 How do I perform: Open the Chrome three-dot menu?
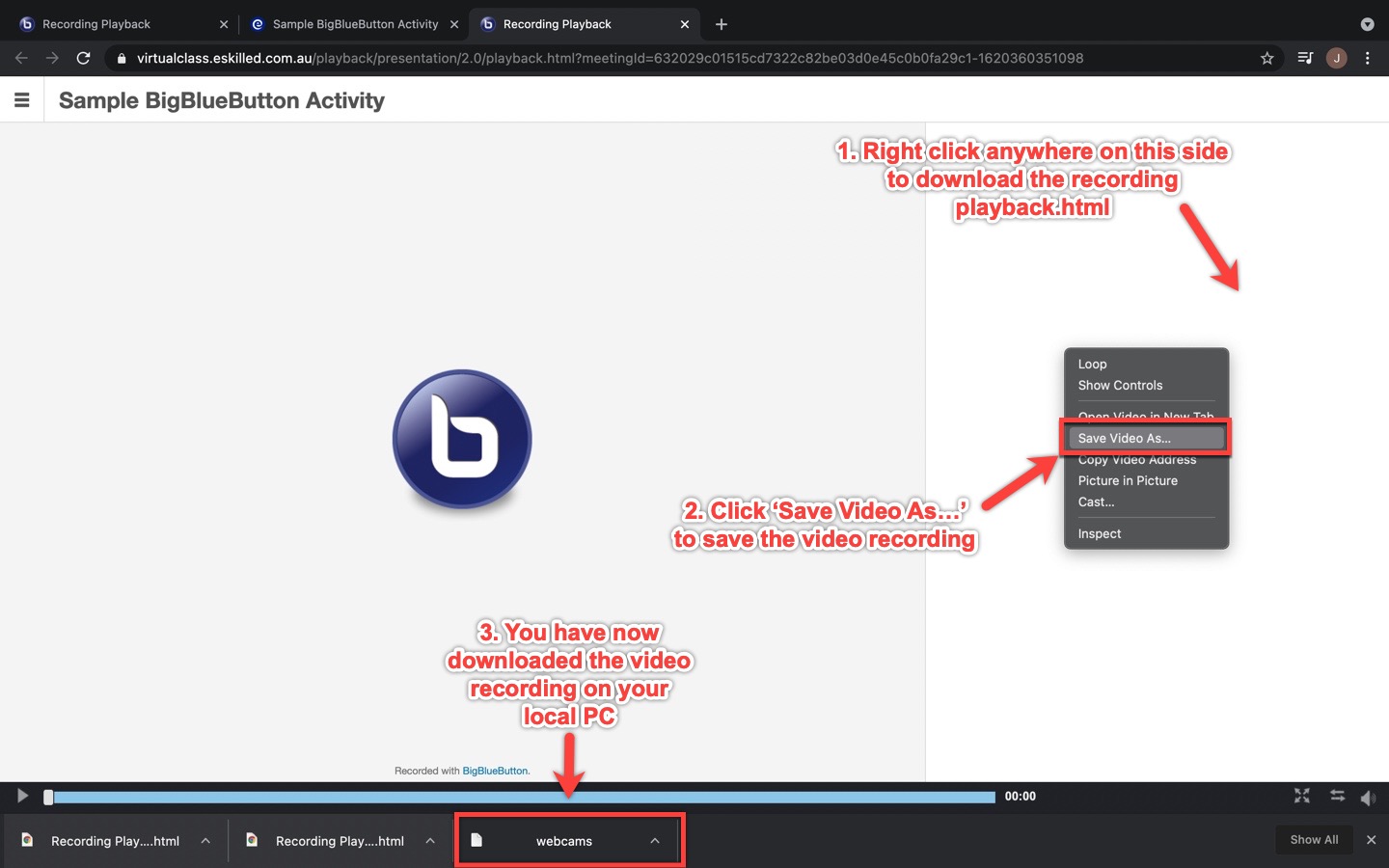[1367, 58]
